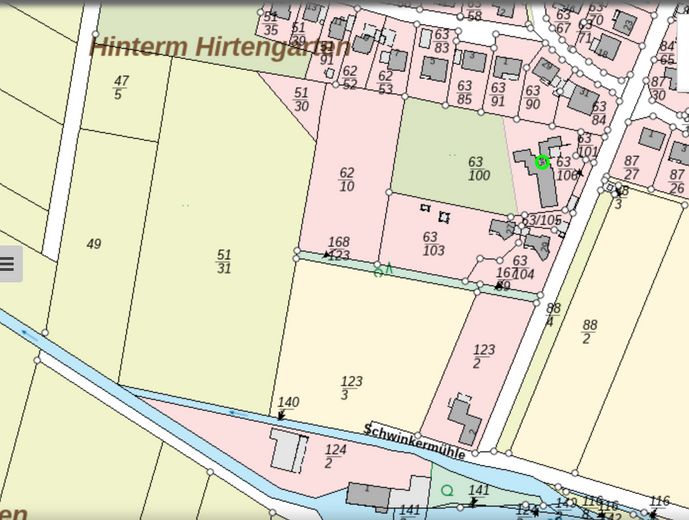
Task: Select the grey building in parcel 123/2
Action: point(464,419)
